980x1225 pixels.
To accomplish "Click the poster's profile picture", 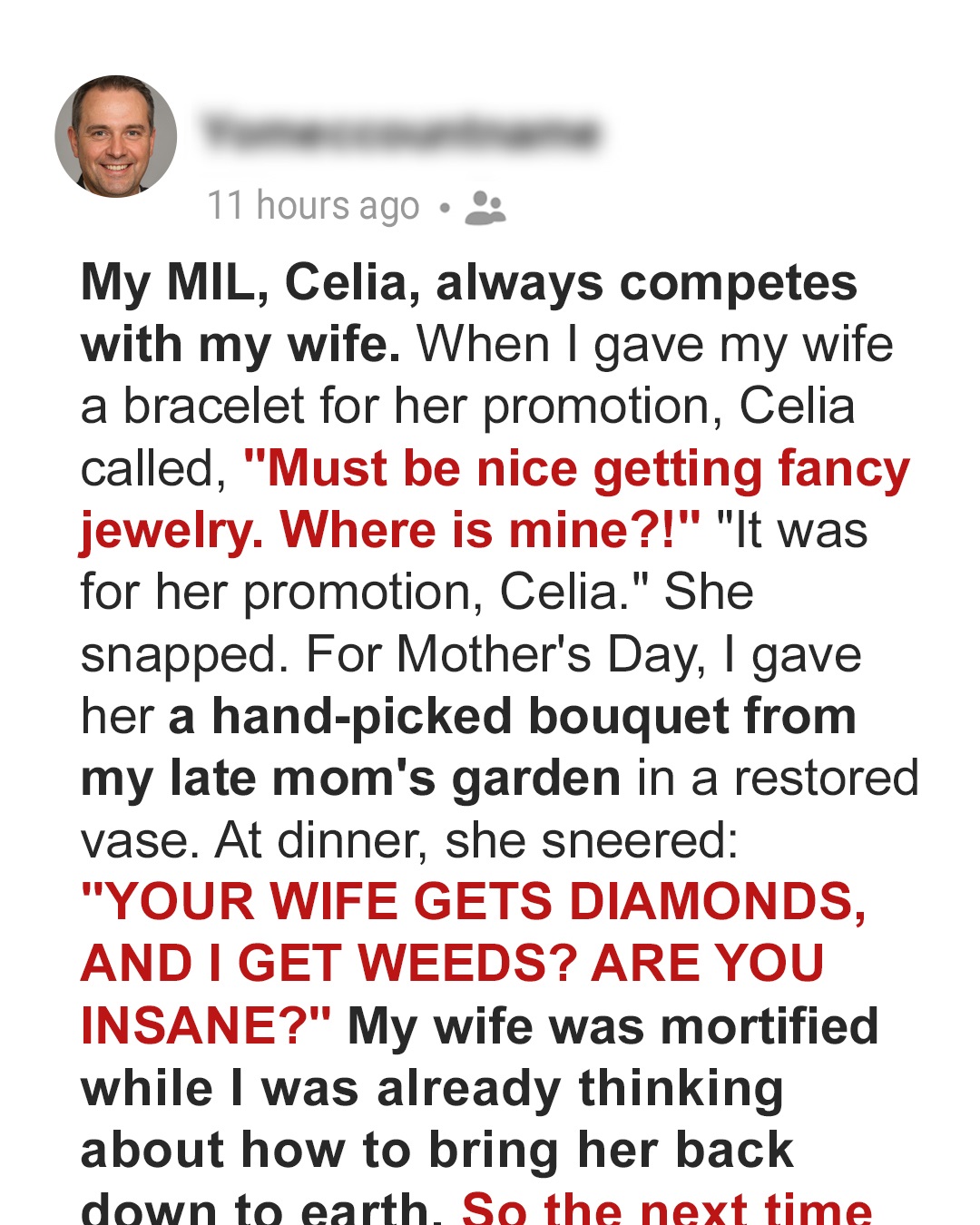I will coord(115,136).
